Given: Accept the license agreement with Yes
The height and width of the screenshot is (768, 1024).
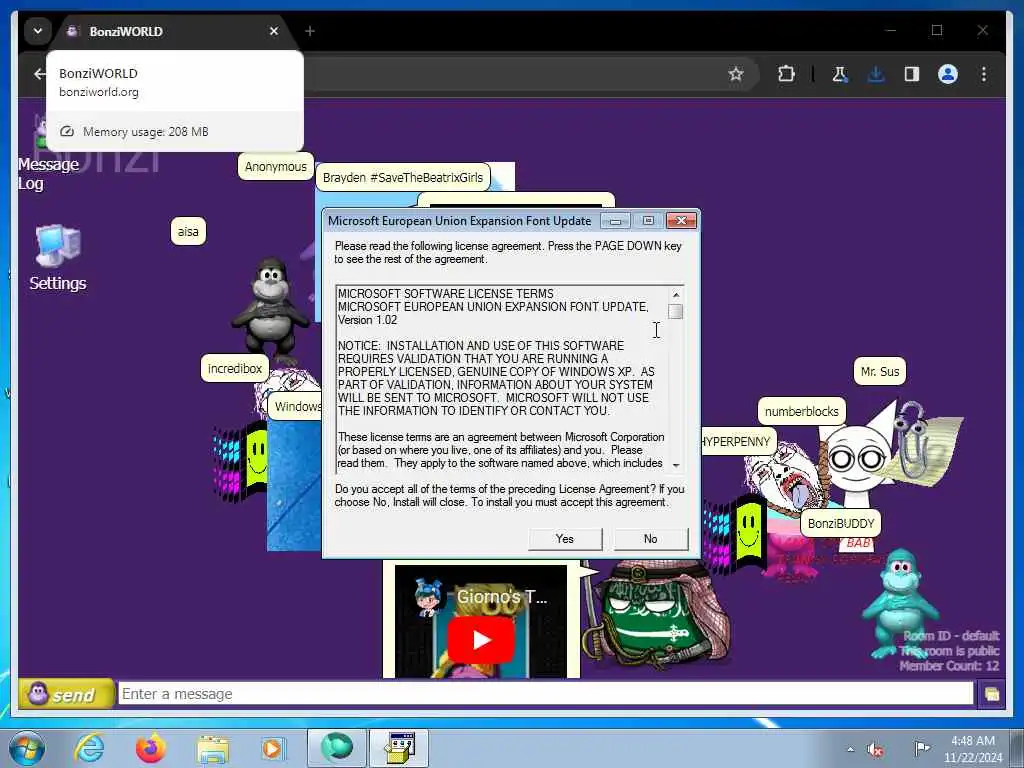Looking at the screenshot, I should tap(565, 539).
